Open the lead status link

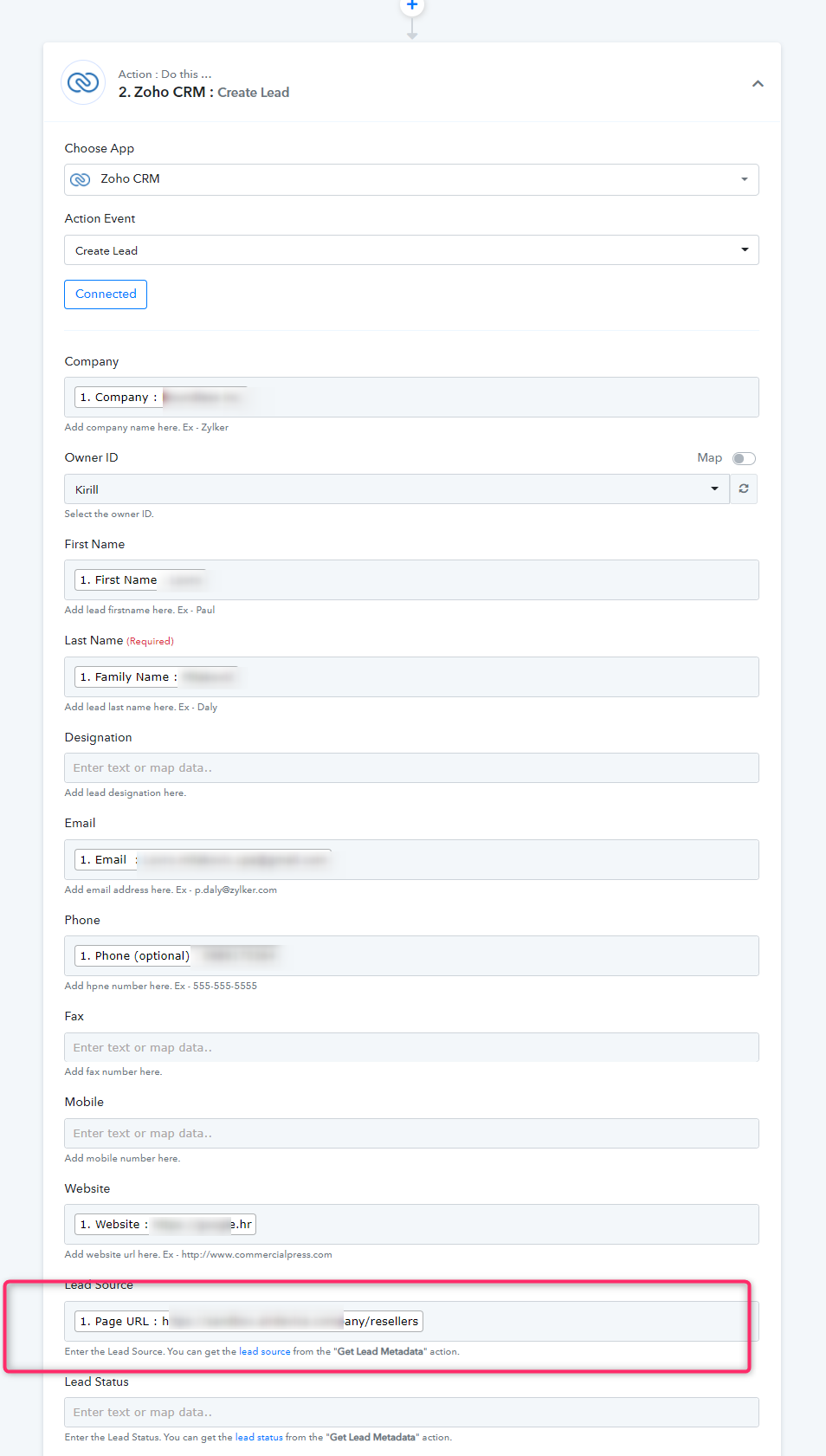click(259, 1437)
